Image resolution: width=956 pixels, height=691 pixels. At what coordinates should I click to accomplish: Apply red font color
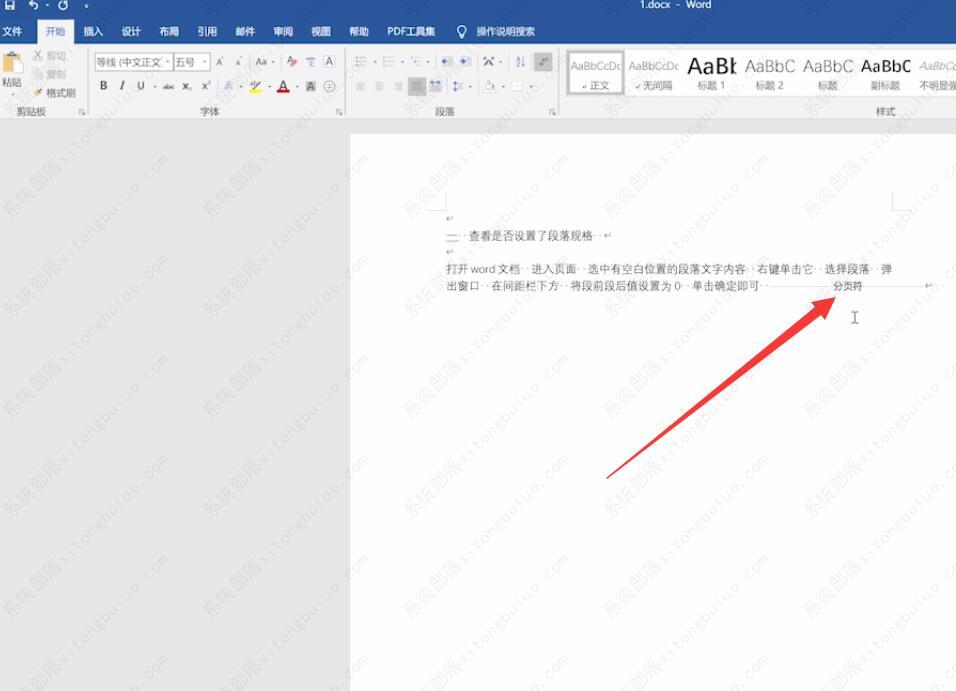point(283,87)
